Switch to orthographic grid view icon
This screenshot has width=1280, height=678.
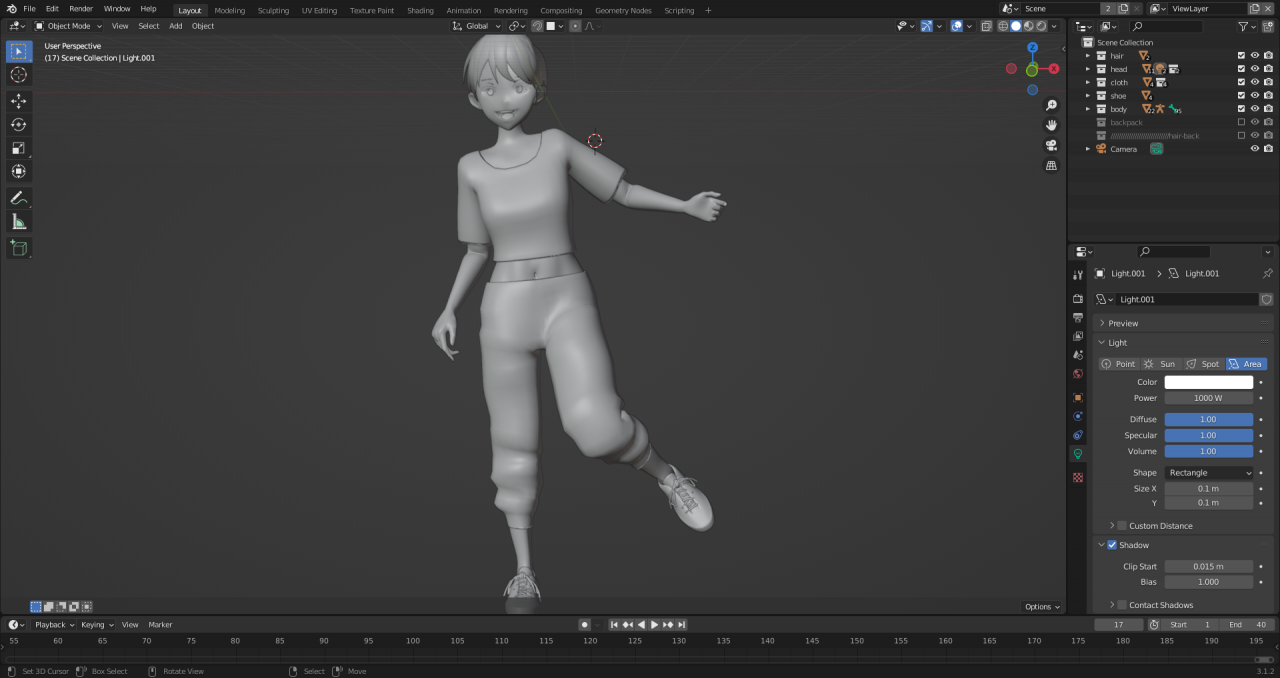[1051, 166]
